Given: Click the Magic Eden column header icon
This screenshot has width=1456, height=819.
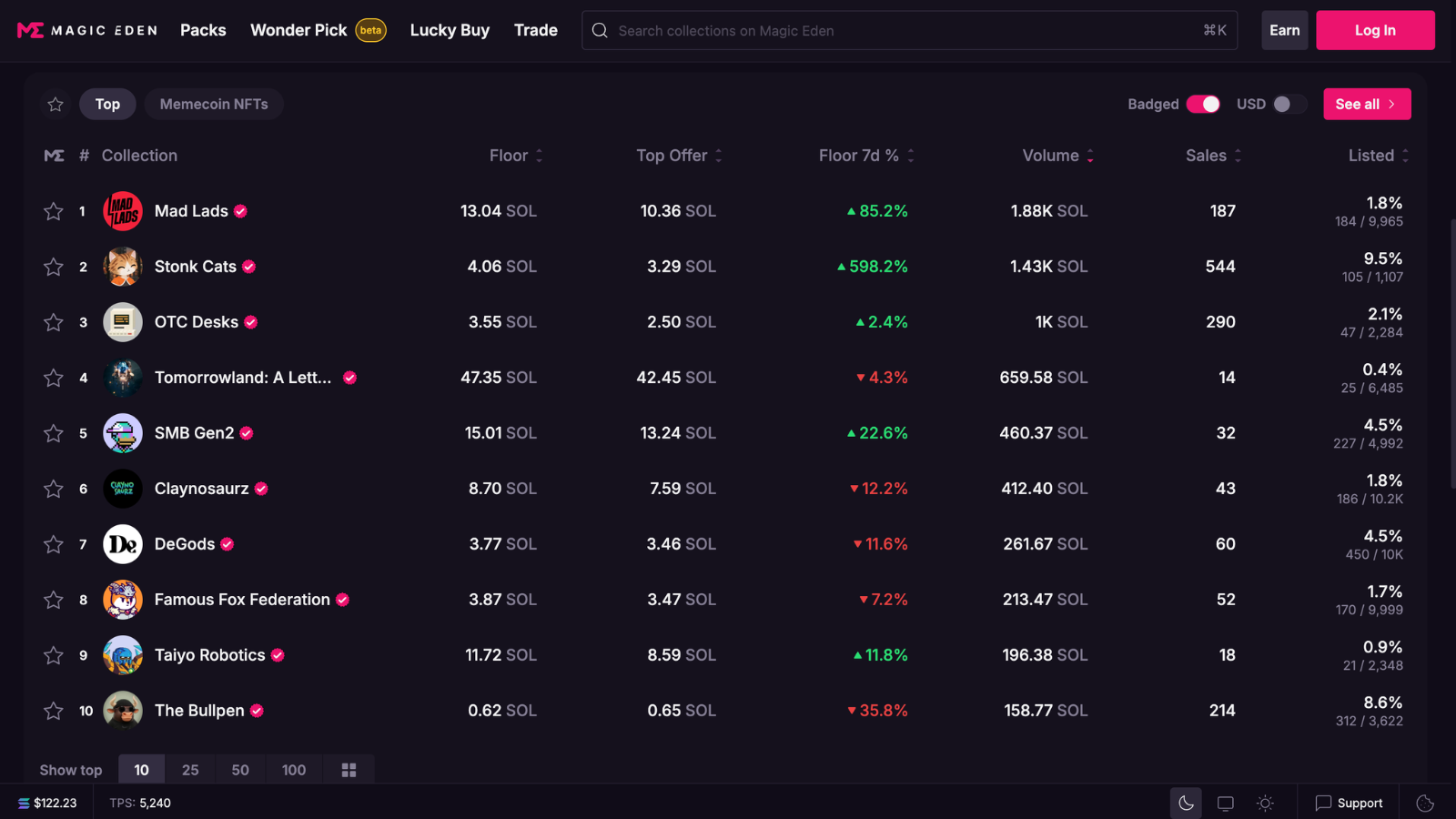Looking at the screenshot, I should tap(55, 156).
